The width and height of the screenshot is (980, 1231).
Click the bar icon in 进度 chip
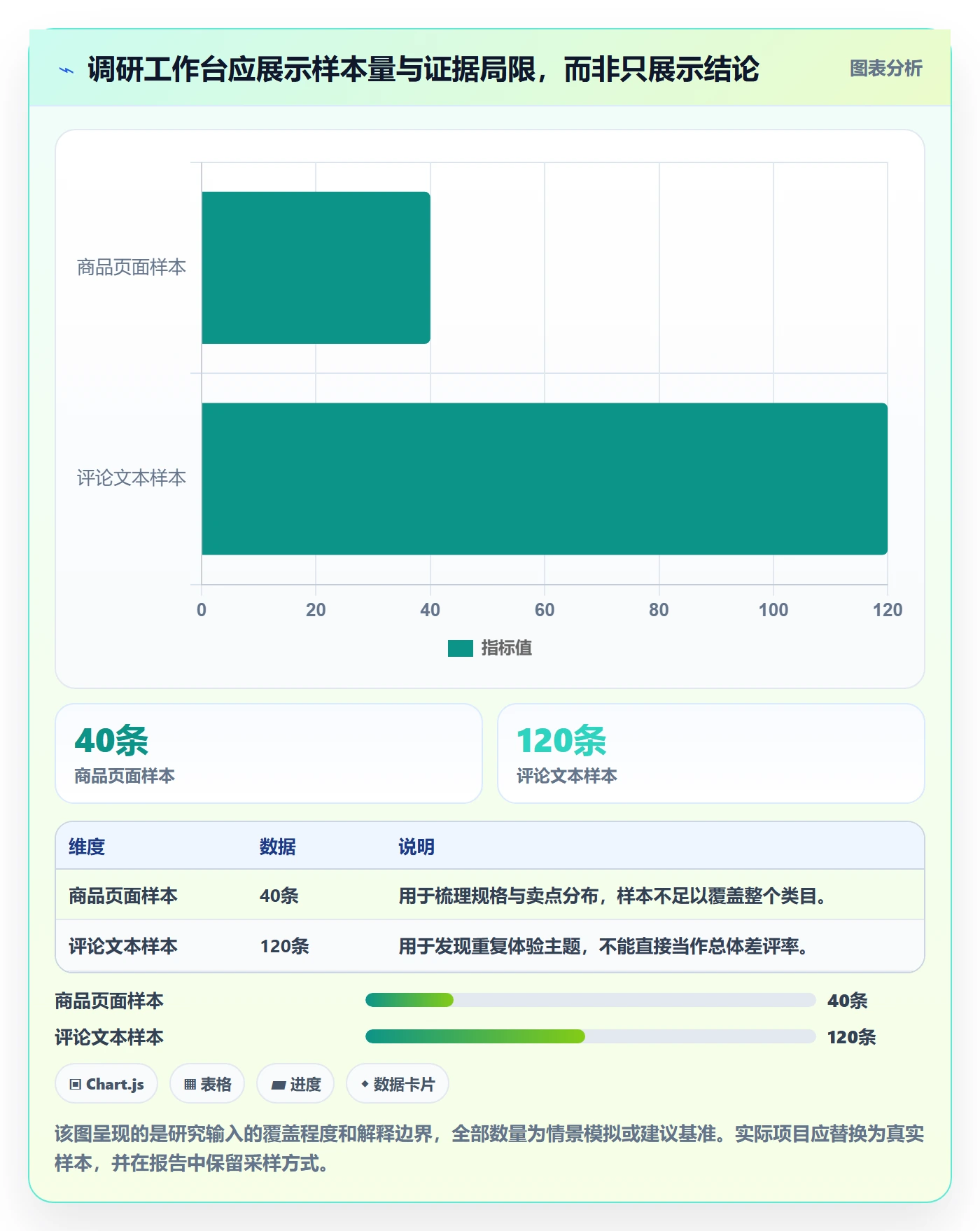coord(279,1085)
